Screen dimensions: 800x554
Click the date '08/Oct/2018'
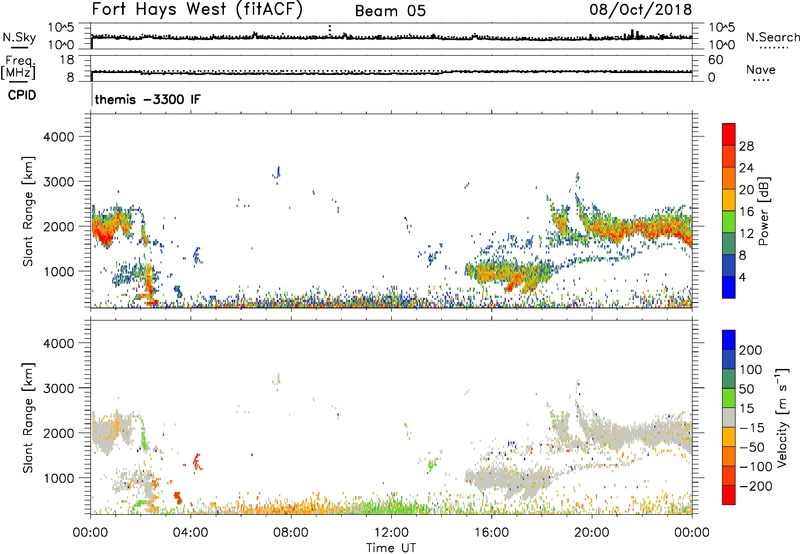(641, 10)
